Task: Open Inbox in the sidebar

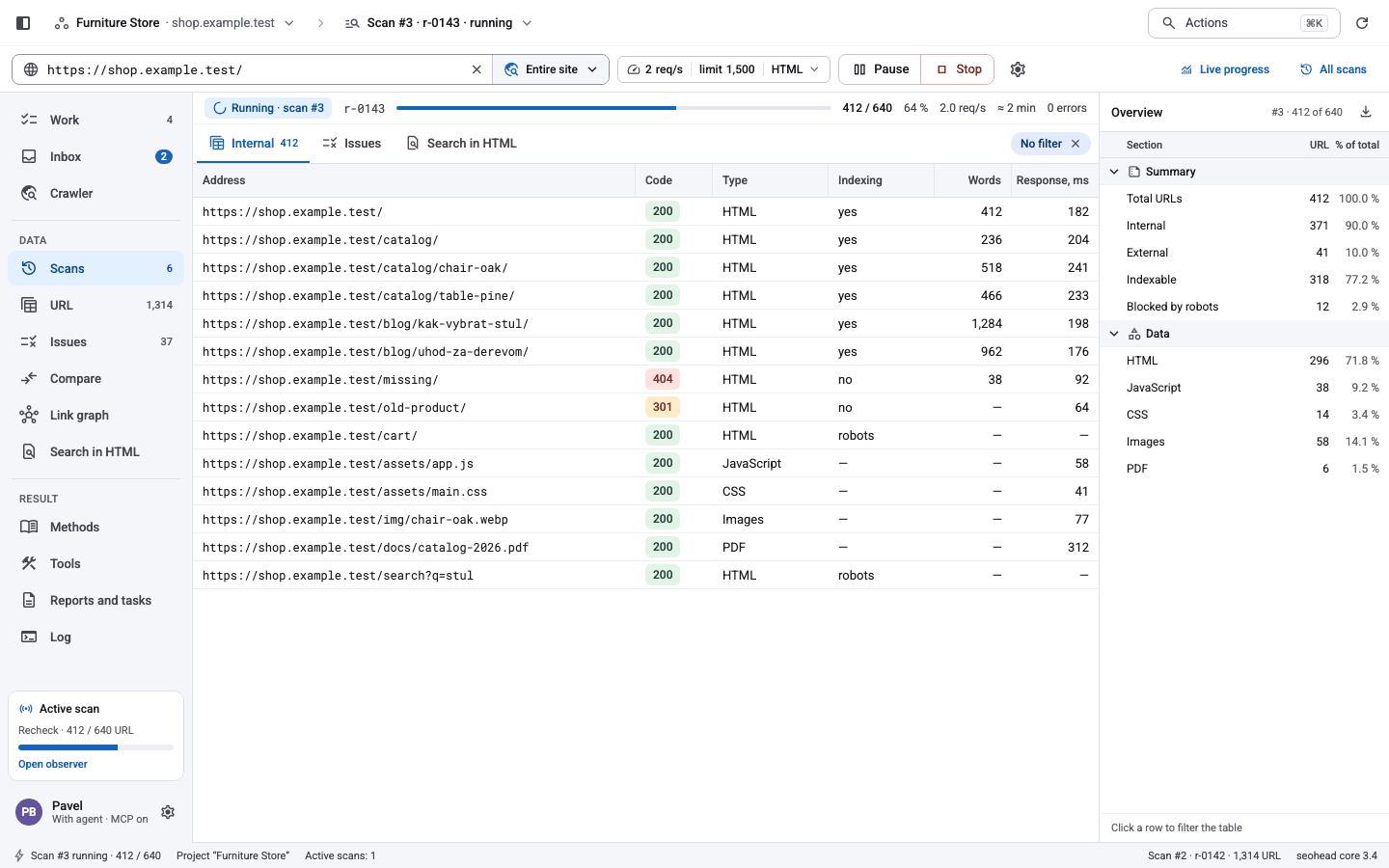Action: pyautogui.click(x=95, y=156)
